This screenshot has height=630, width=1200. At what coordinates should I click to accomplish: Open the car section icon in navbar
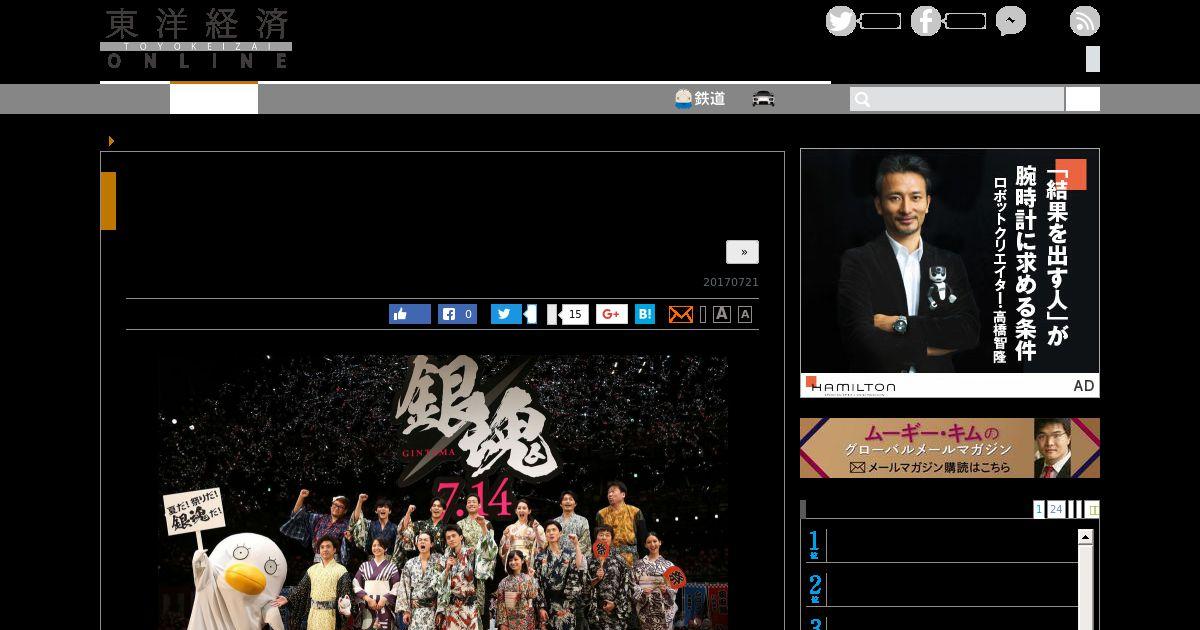pos(764,99)
